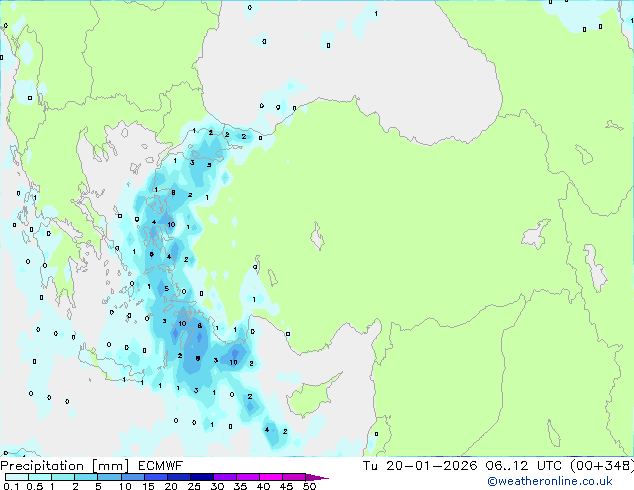The height and width of the screenshot is (490, 634).
Task: Select the 35–40 mm legend color box
Action: coord(248,477)
